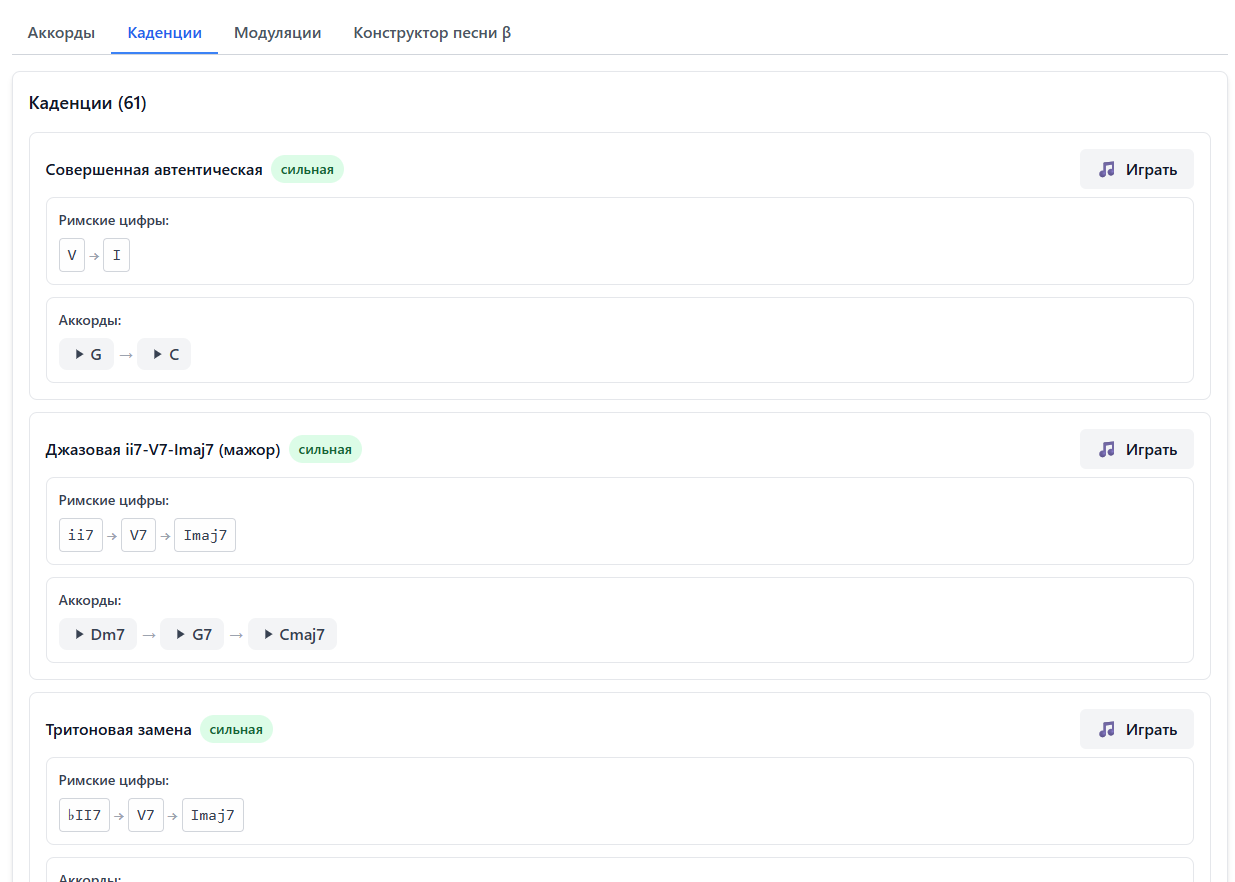Click the Каденции (61) heading
This screenshot has height=882, width=1235.
click(88, 103)
